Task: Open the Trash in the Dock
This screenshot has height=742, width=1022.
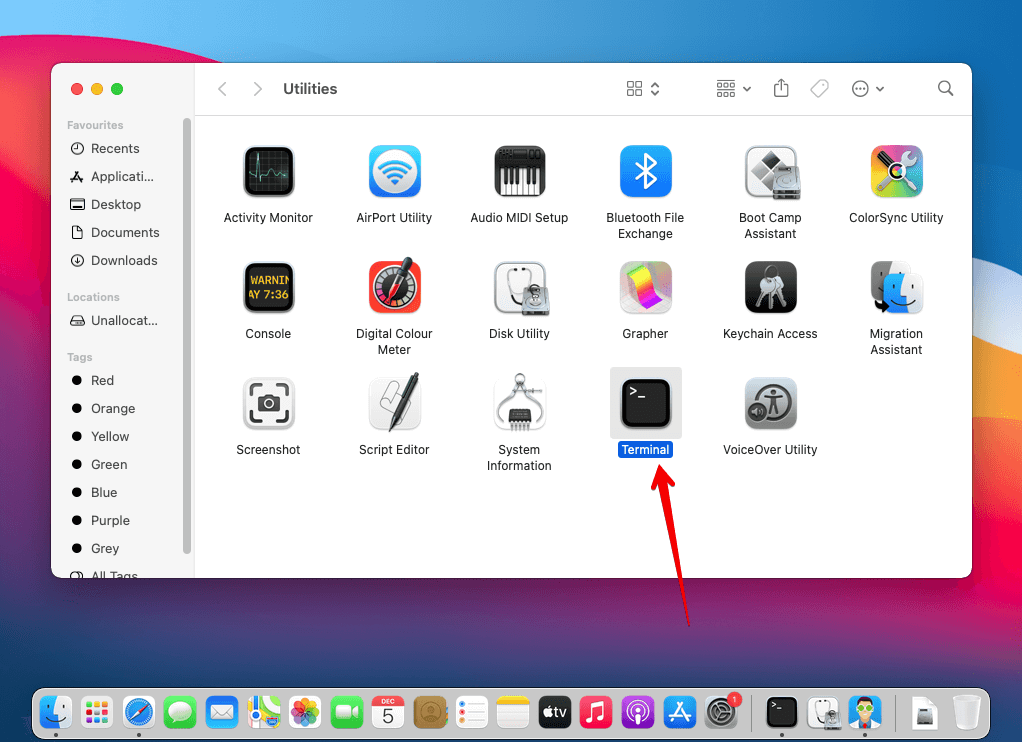Action: [x=967, y=712]
